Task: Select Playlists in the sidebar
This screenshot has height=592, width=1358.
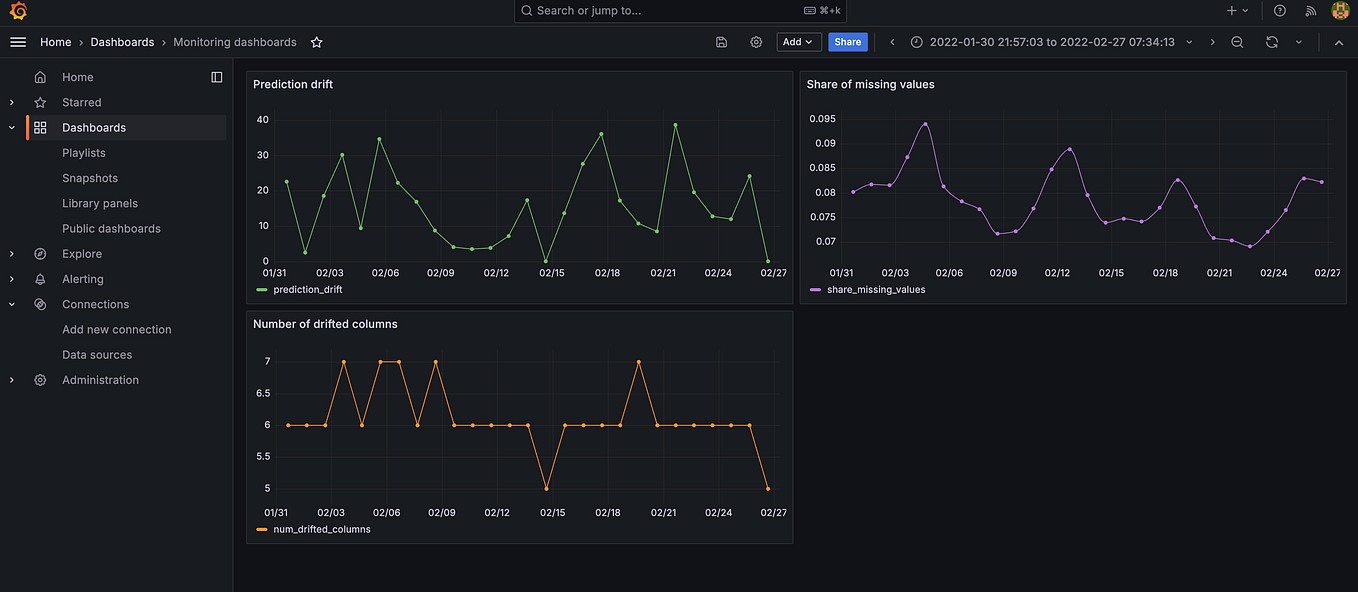Action: tap(84, 152)
